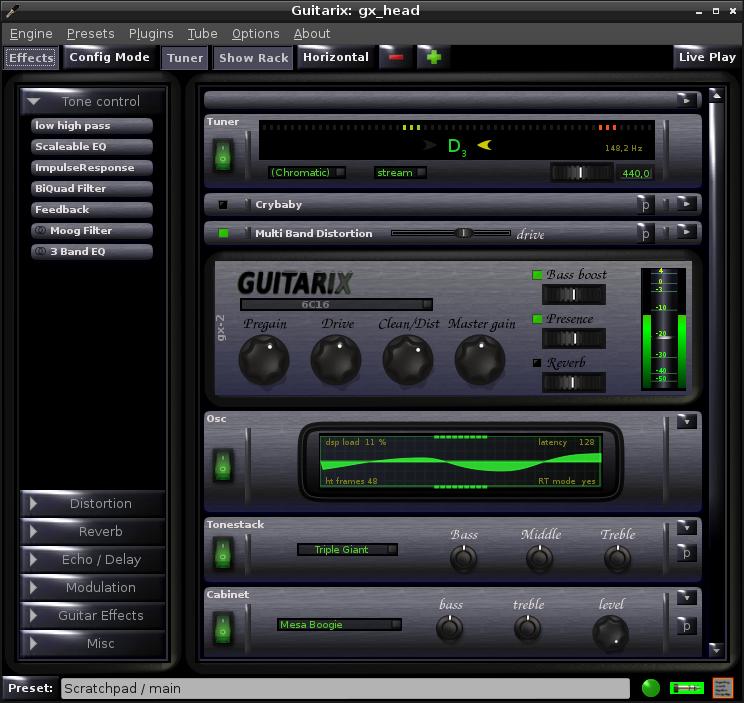Open the Tube menu
The image size is (744, 703).
click(x=203, y=34)
